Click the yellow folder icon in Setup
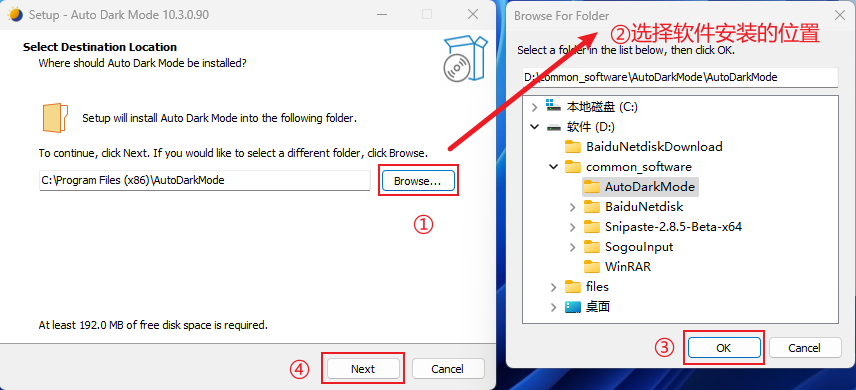Image resolution: width=856 pixels, height=390 pixels. click(55, 118)
